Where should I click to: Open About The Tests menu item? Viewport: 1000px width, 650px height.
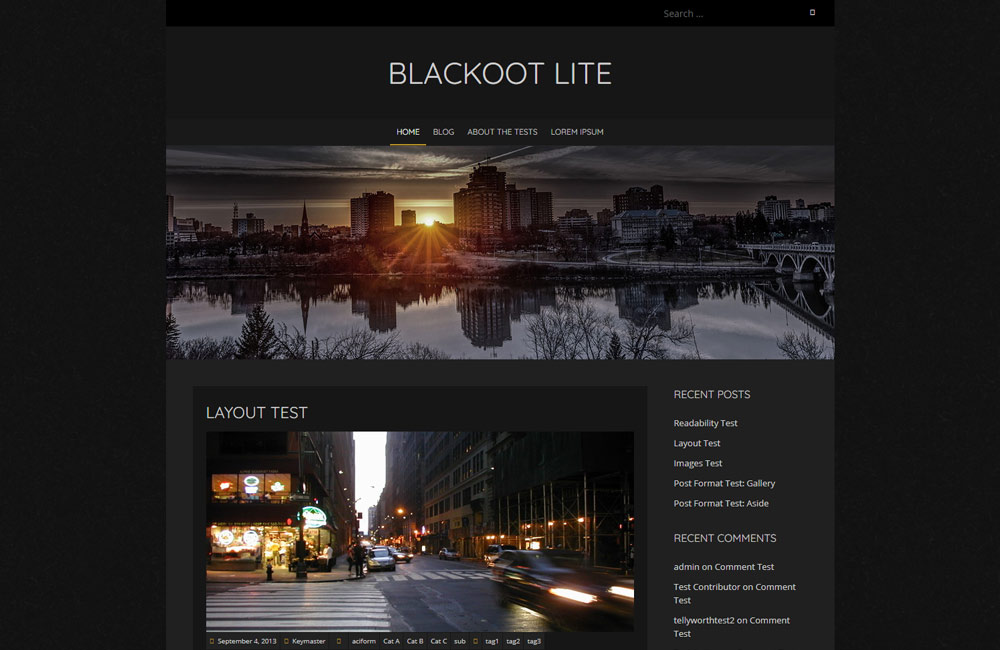coord(502,132)
